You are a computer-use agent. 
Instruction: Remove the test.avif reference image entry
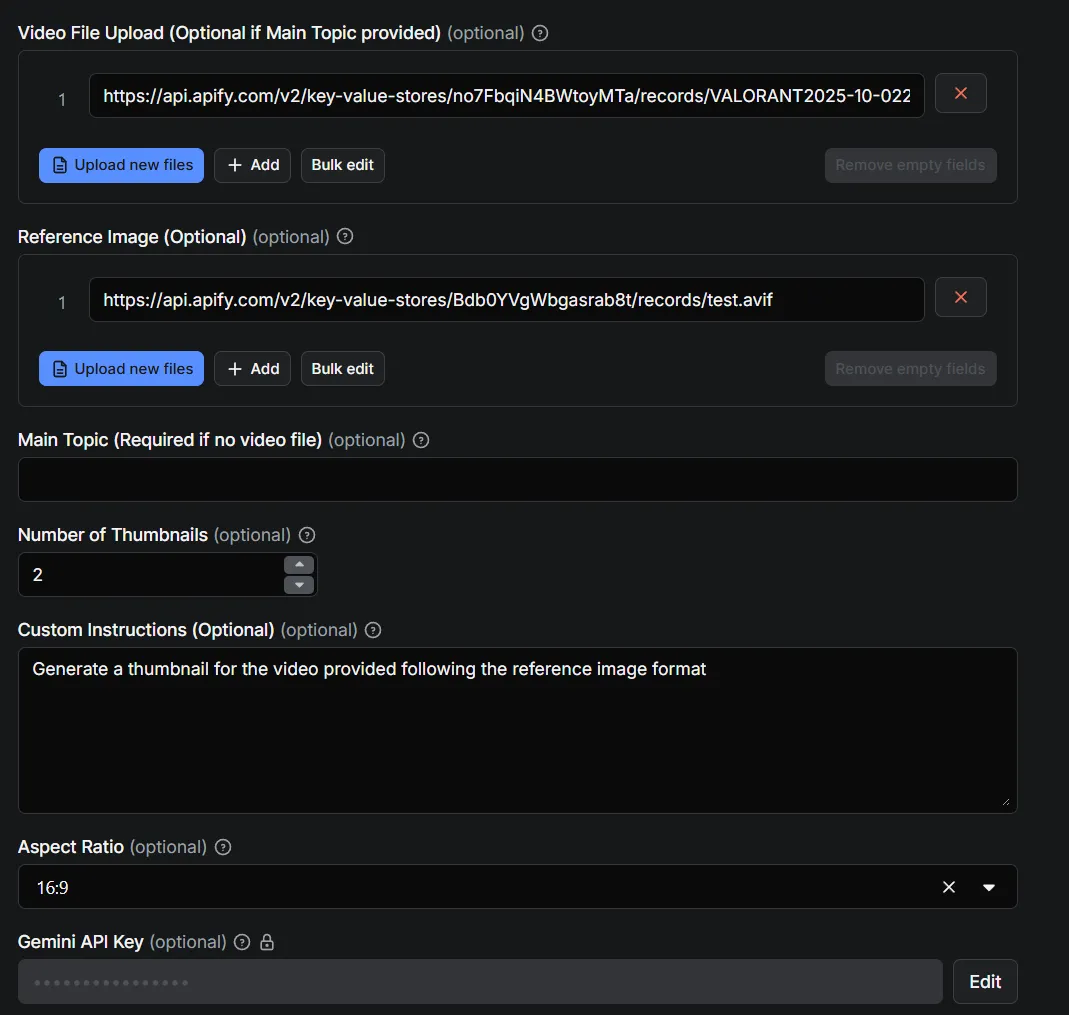pyautogui.click(x=960, y=297)
